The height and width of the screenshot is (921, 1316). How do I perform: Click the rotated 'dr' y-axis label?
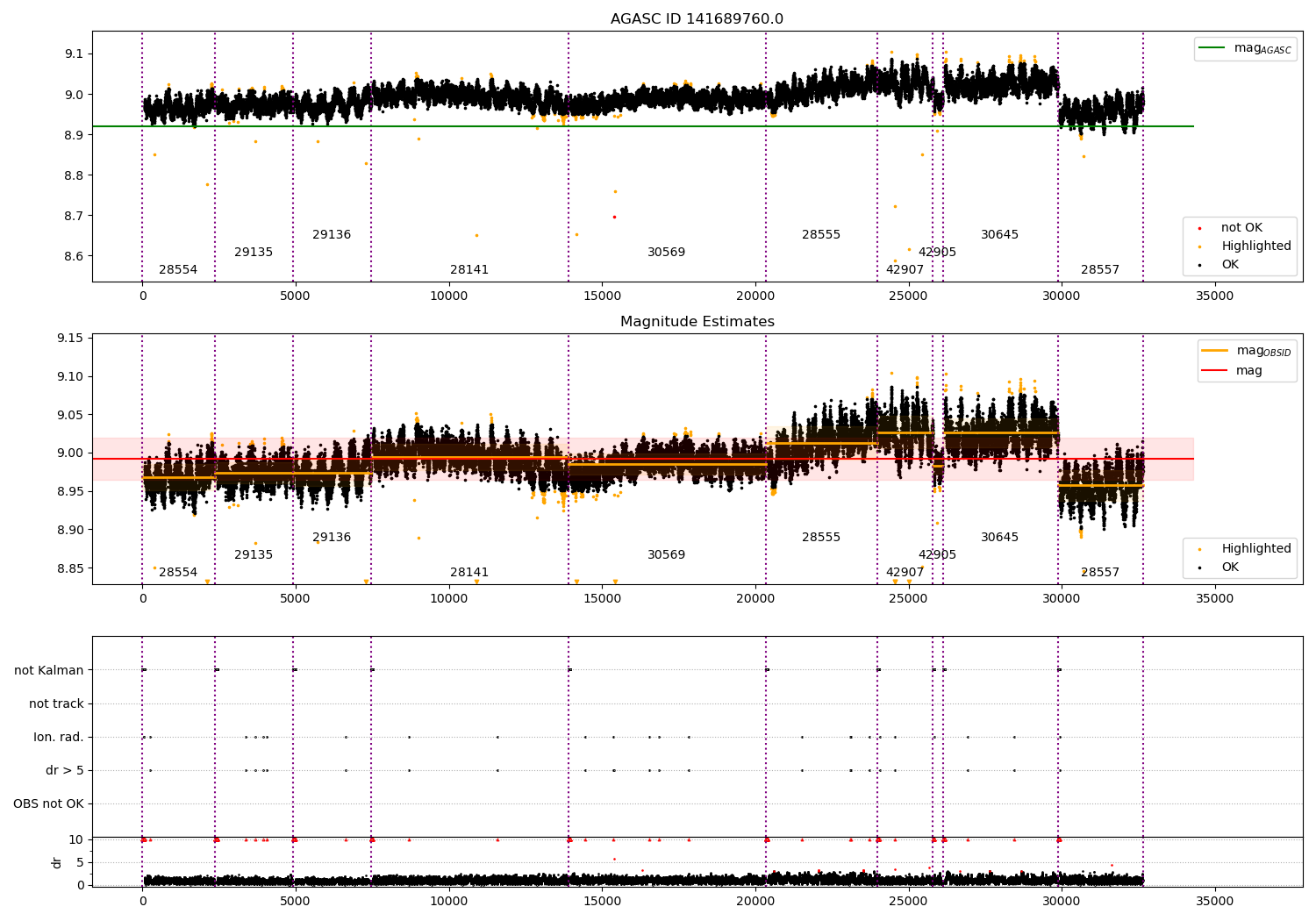[x=56, y=862]
